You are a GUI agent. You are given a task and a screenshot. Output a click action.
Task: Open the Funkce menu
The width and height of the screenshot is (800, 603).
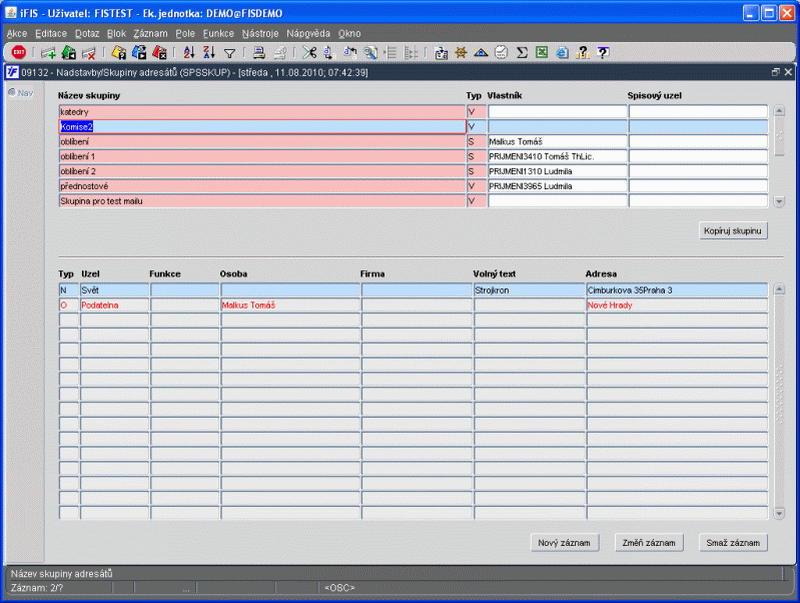click(x=218, y=33)
